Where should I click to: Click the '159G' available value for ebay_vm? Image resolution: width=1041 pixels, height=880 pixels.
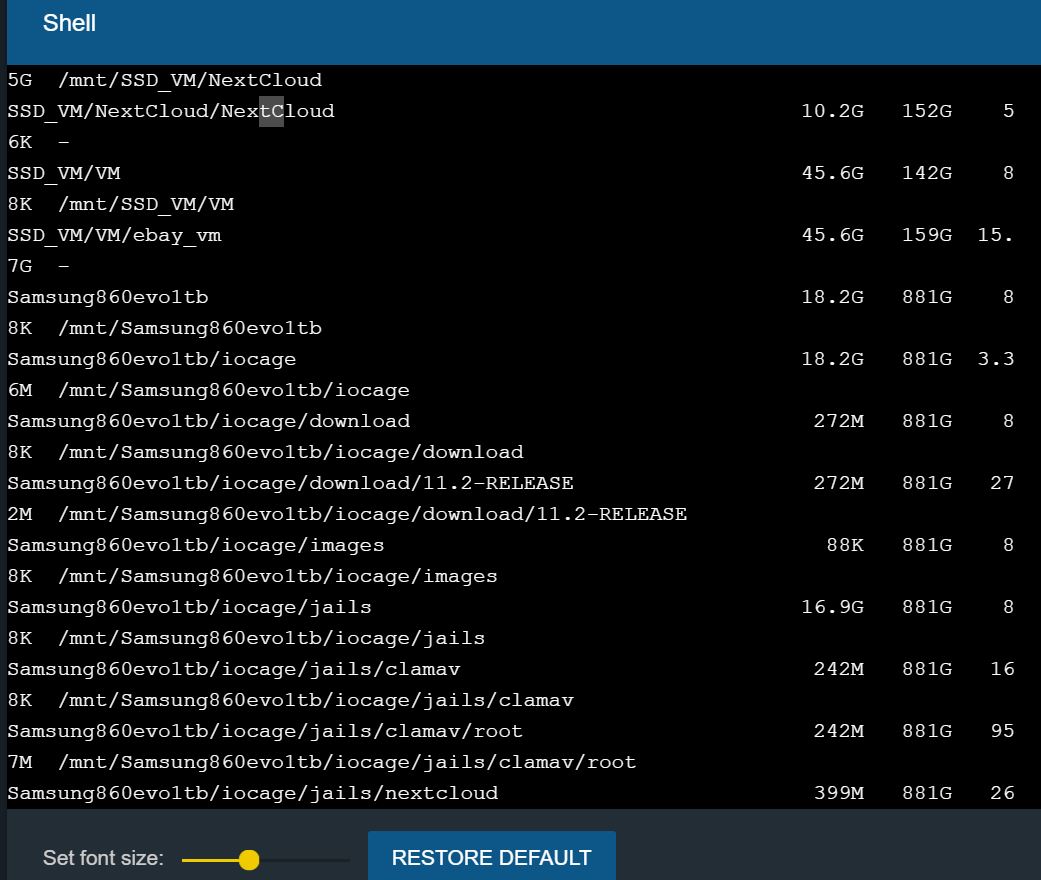pos(927,235)
